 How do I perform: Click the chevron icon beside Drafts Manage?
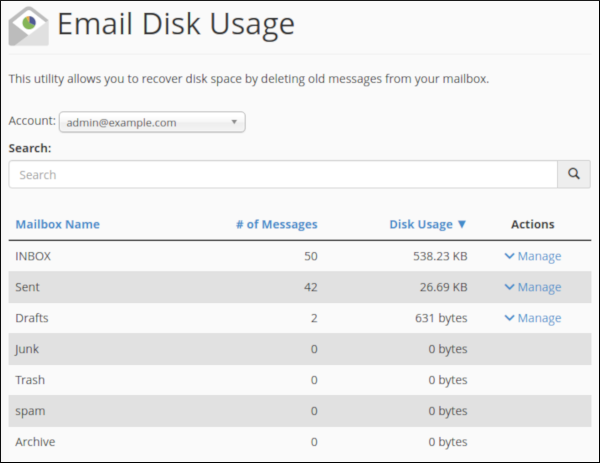[509, 318]
